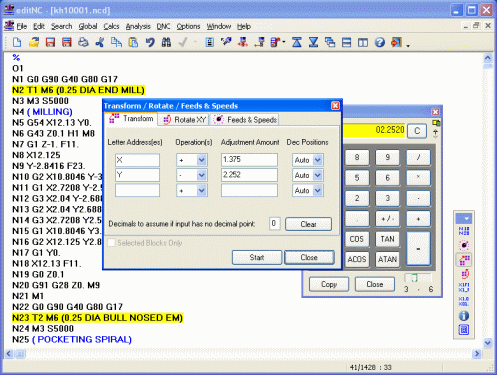Open the Options menu
This screenshot has width=497, height=375.
188,26
